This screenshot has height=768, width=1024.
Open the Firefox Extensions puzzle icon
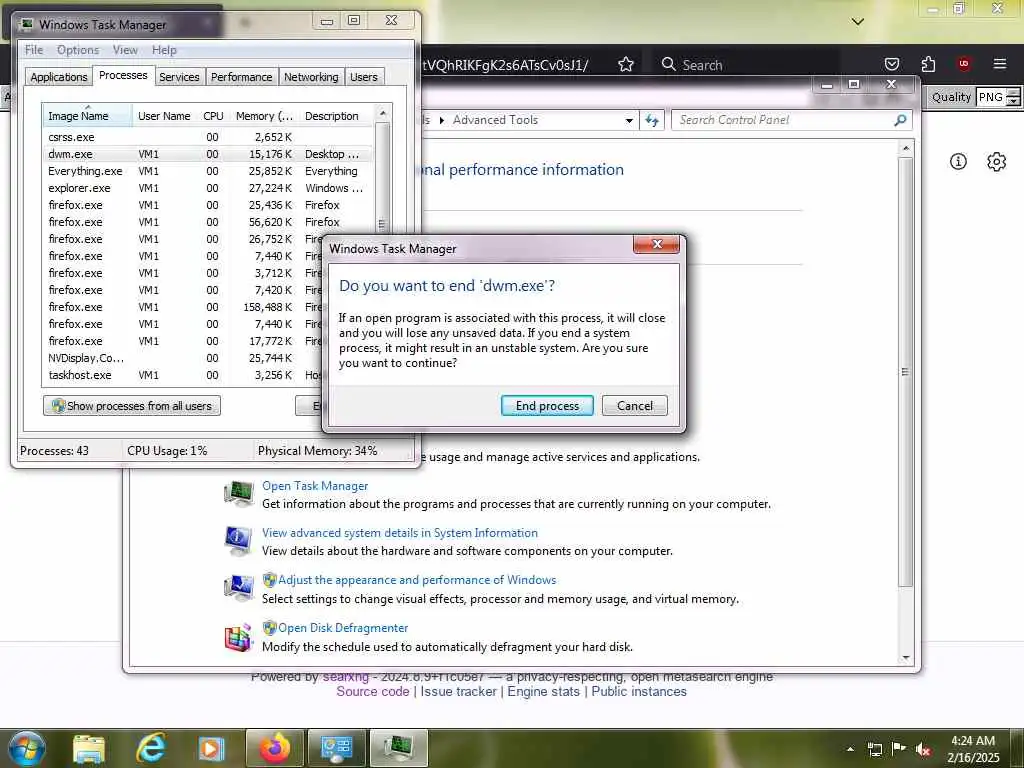(928, 64)
